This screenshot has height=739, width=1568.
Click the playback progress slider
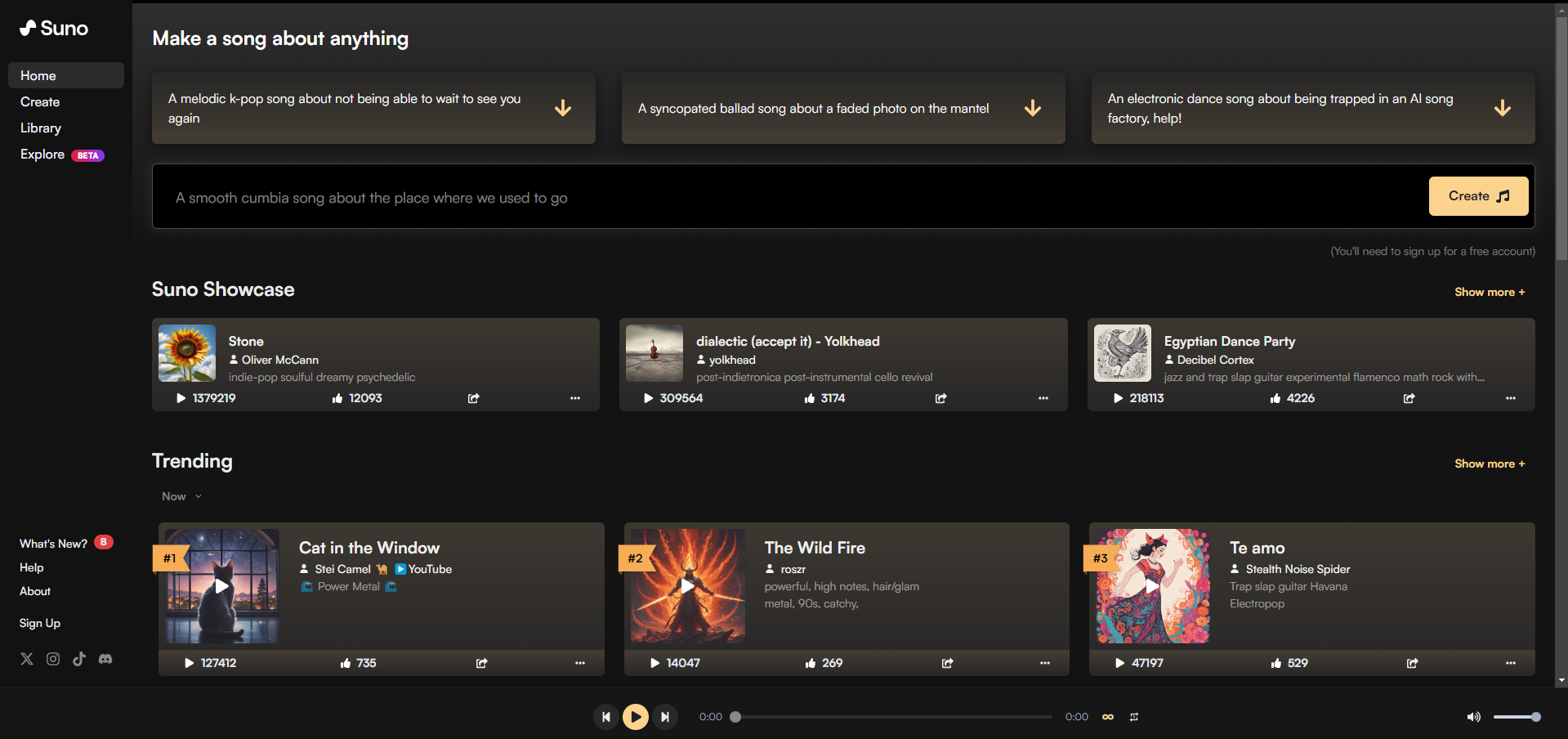click(894, 717)
